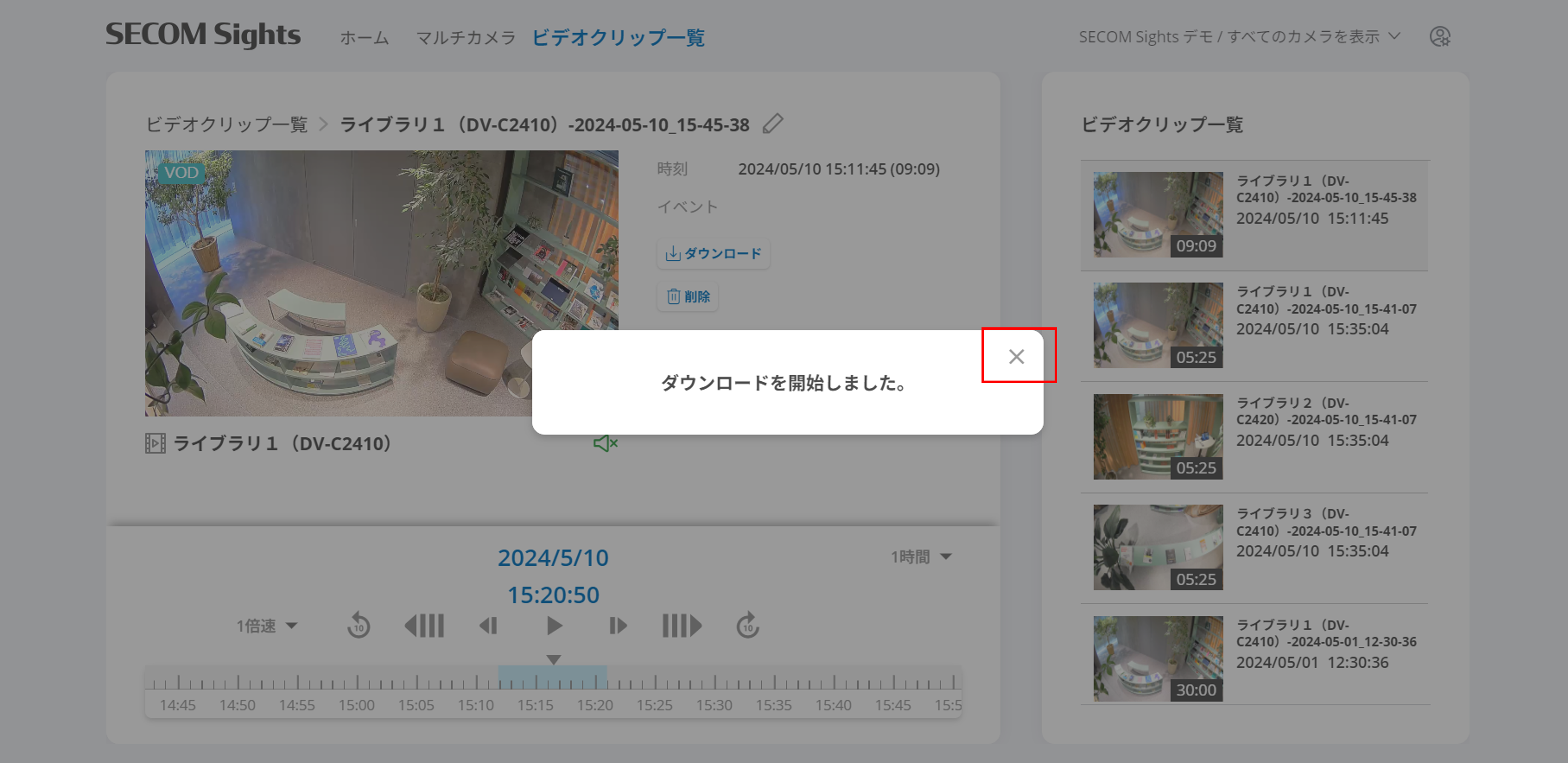
Task: Open clip titled ライブラリ１ -2024-05-10_15-41-07
Action: click(x=1326, y=300)
